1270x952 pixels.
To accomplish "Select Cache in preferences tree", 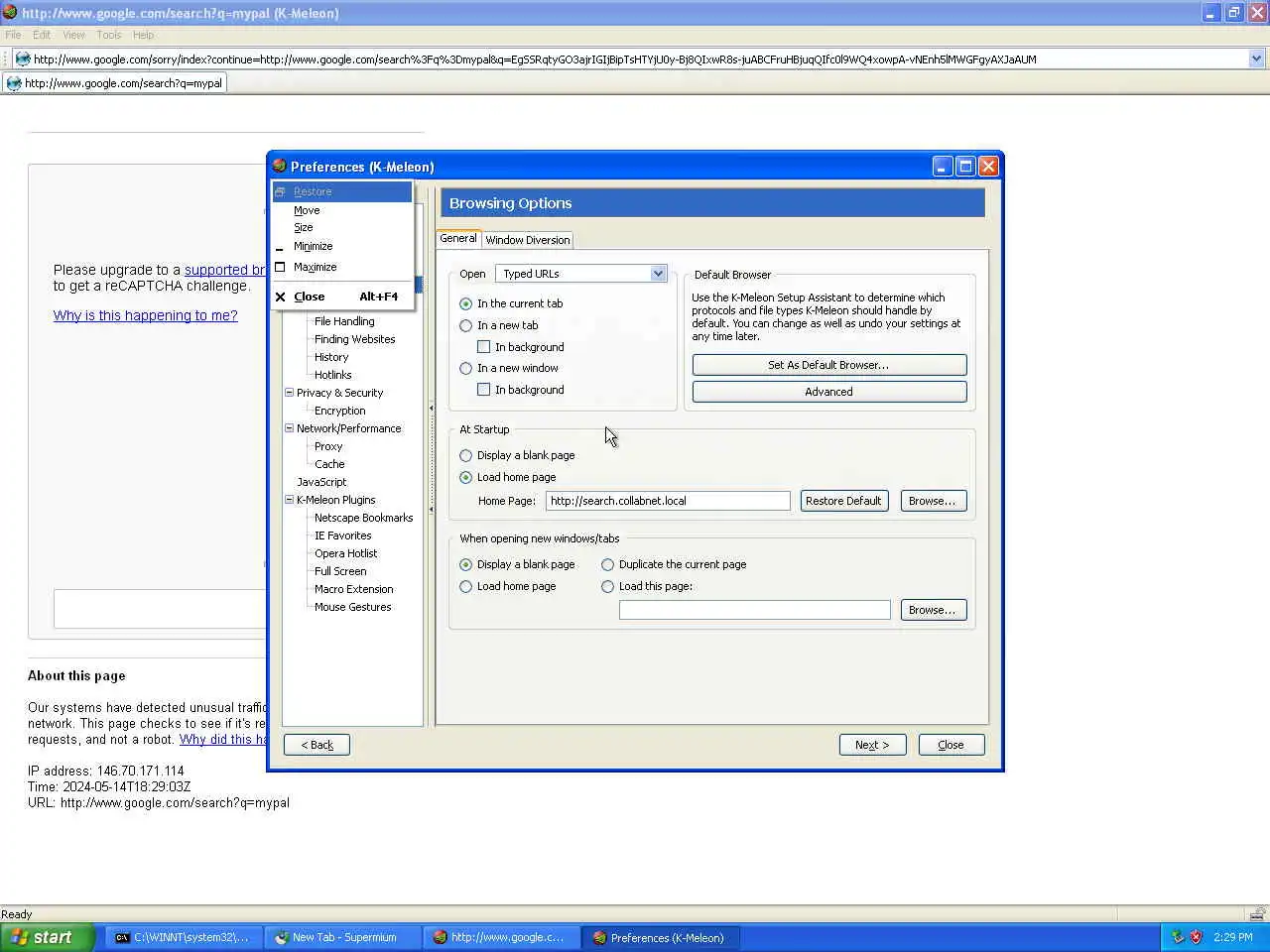I will tap(329, 464).
